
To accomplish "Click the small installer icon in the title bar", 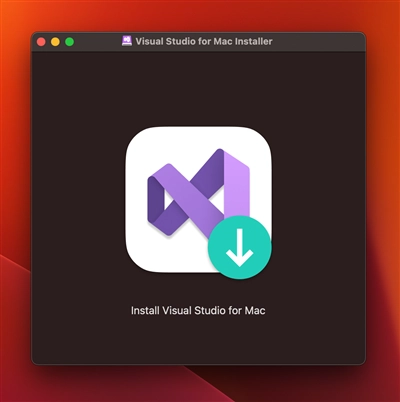I will (127, 41).
